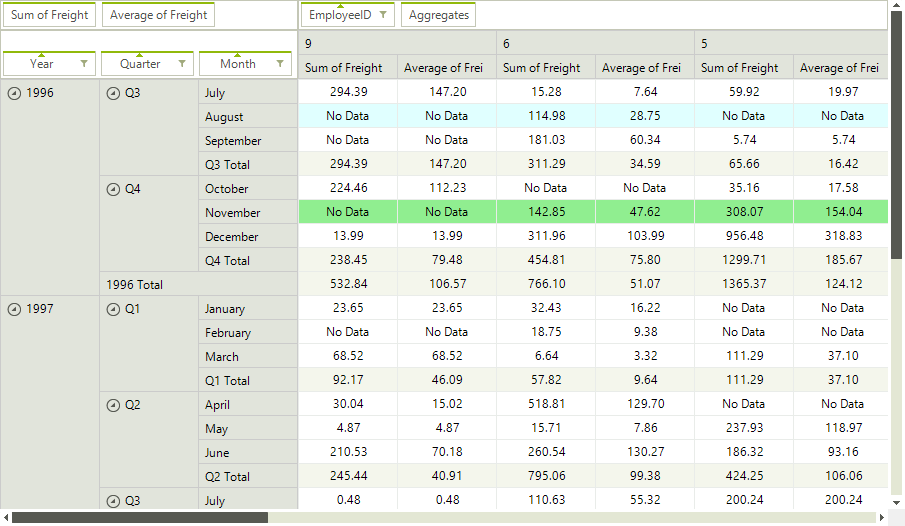Click Average of Frei header under employee 6
The image size is (905, 526).
tap(645, 68)
